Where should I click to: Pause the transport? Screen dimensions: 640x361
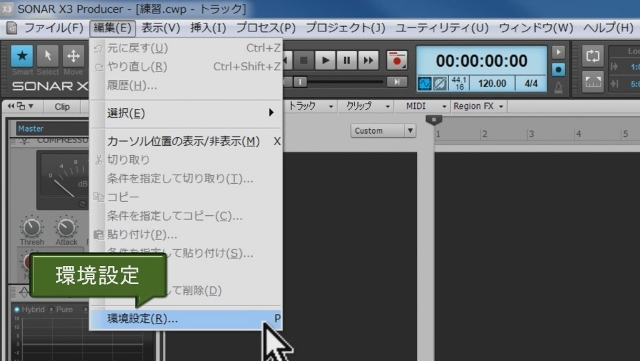pos(347,60)
